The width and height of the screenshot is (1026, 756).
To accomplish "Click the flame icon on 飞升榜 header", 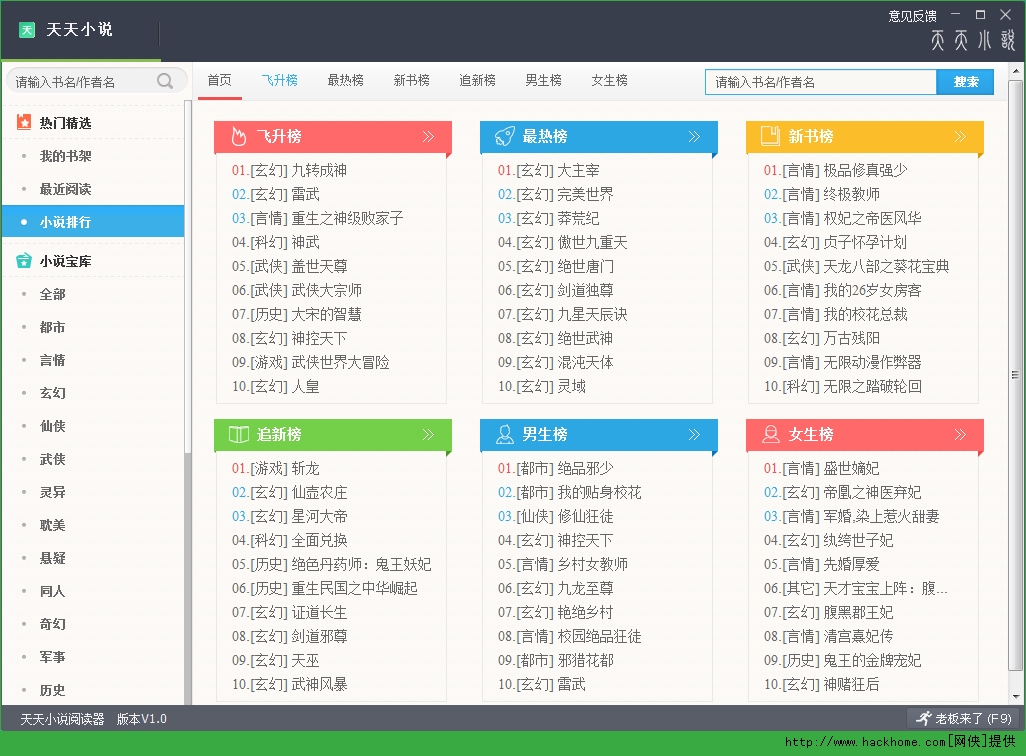I will point(239,136).
